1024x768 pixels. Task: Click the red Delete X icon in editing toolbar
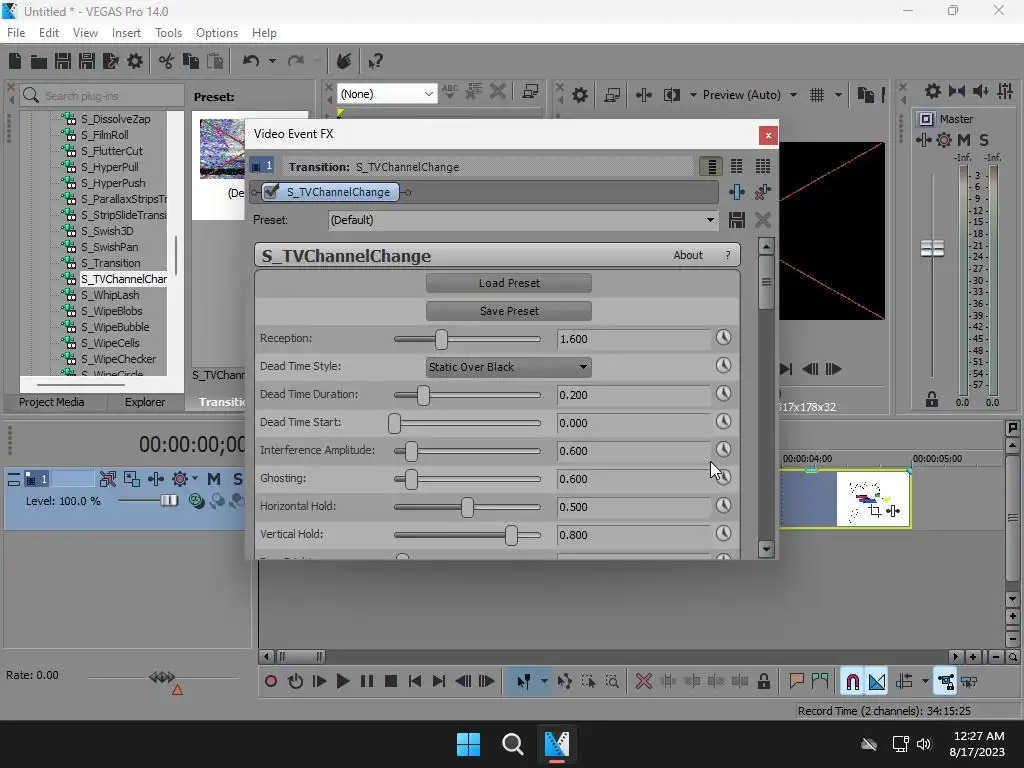643,681
